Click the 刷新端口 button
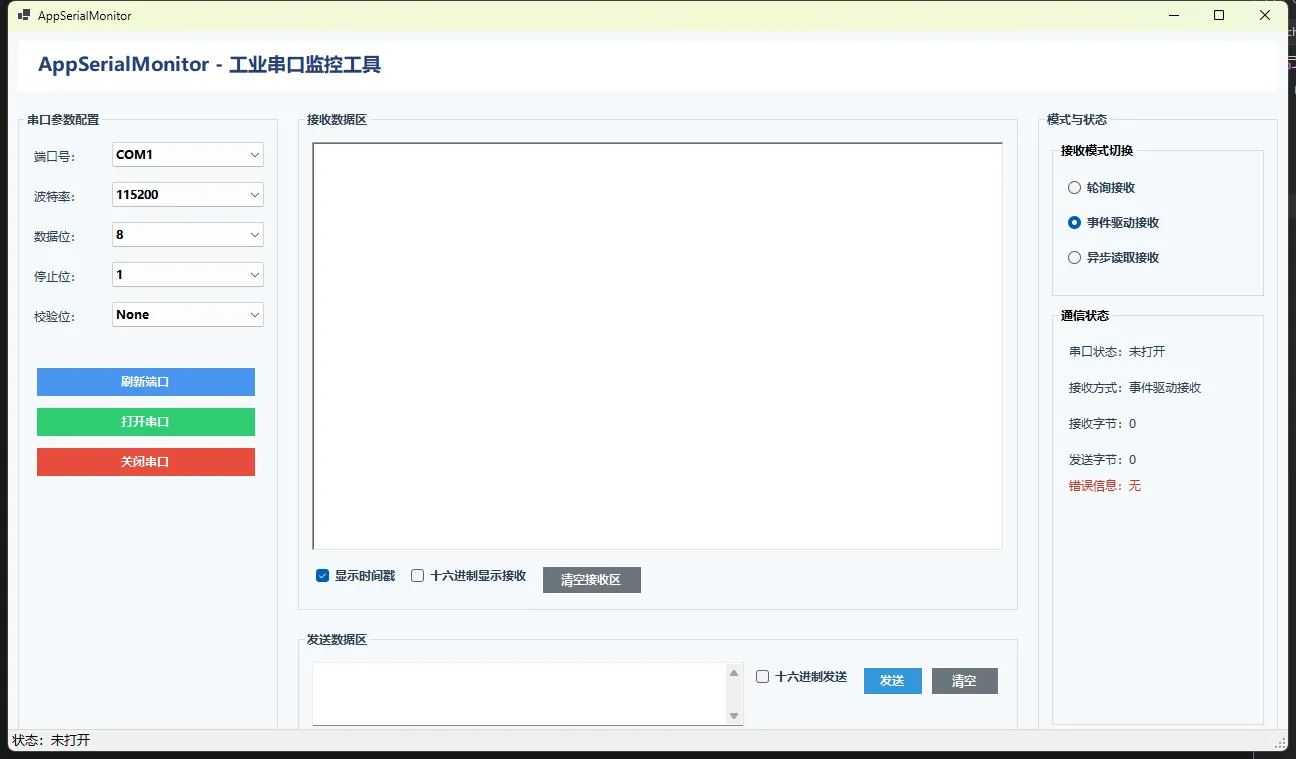1296x759 pixels. tap(145, 382)
